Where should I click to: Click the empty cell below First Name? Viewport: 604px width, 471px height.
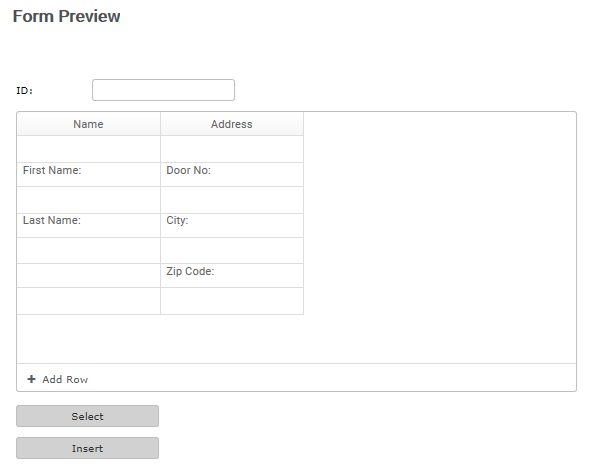[x=89, y=200]
